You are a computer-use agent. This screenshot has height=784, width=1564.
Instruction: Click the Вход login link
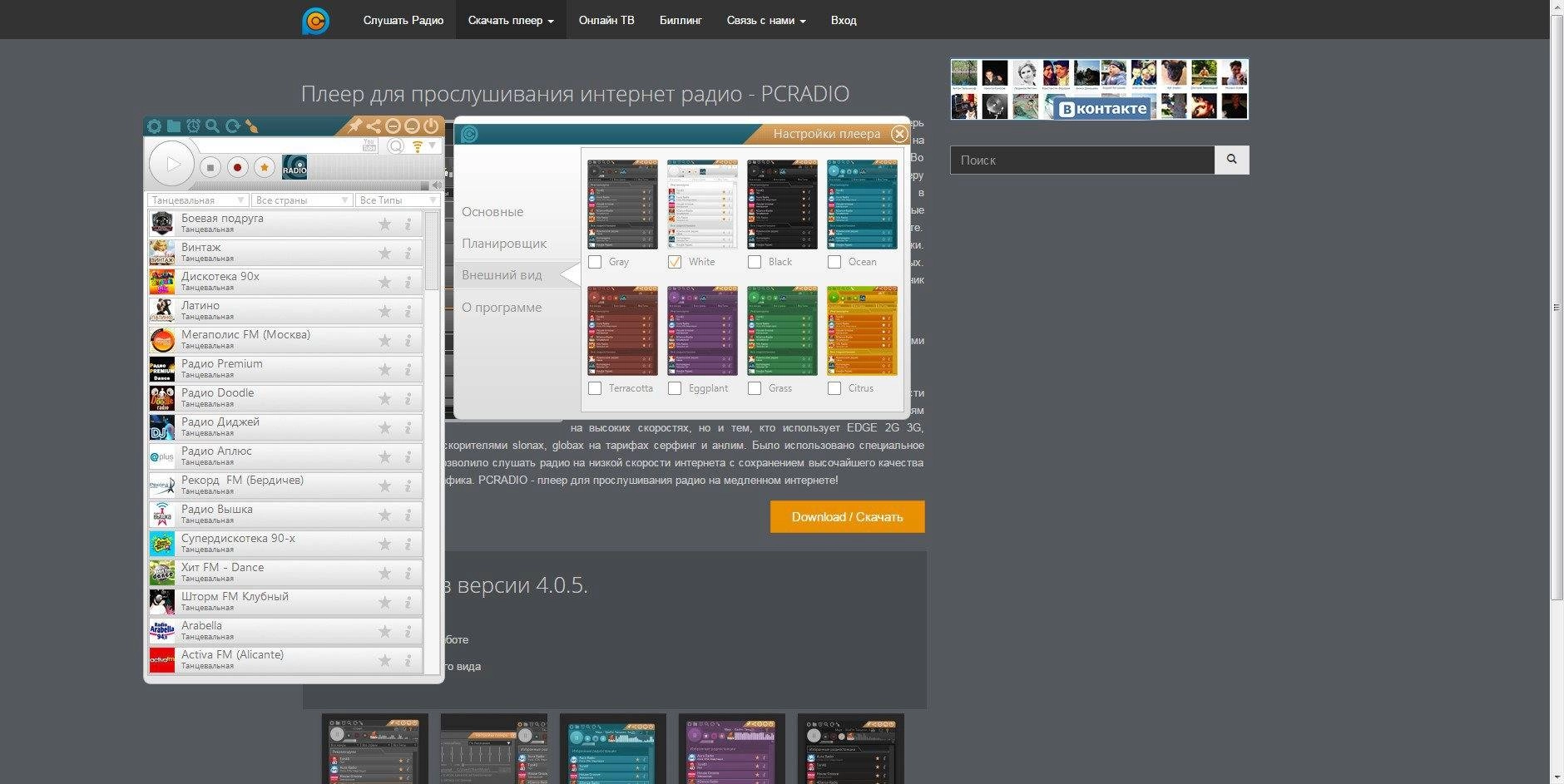(844, 20)
